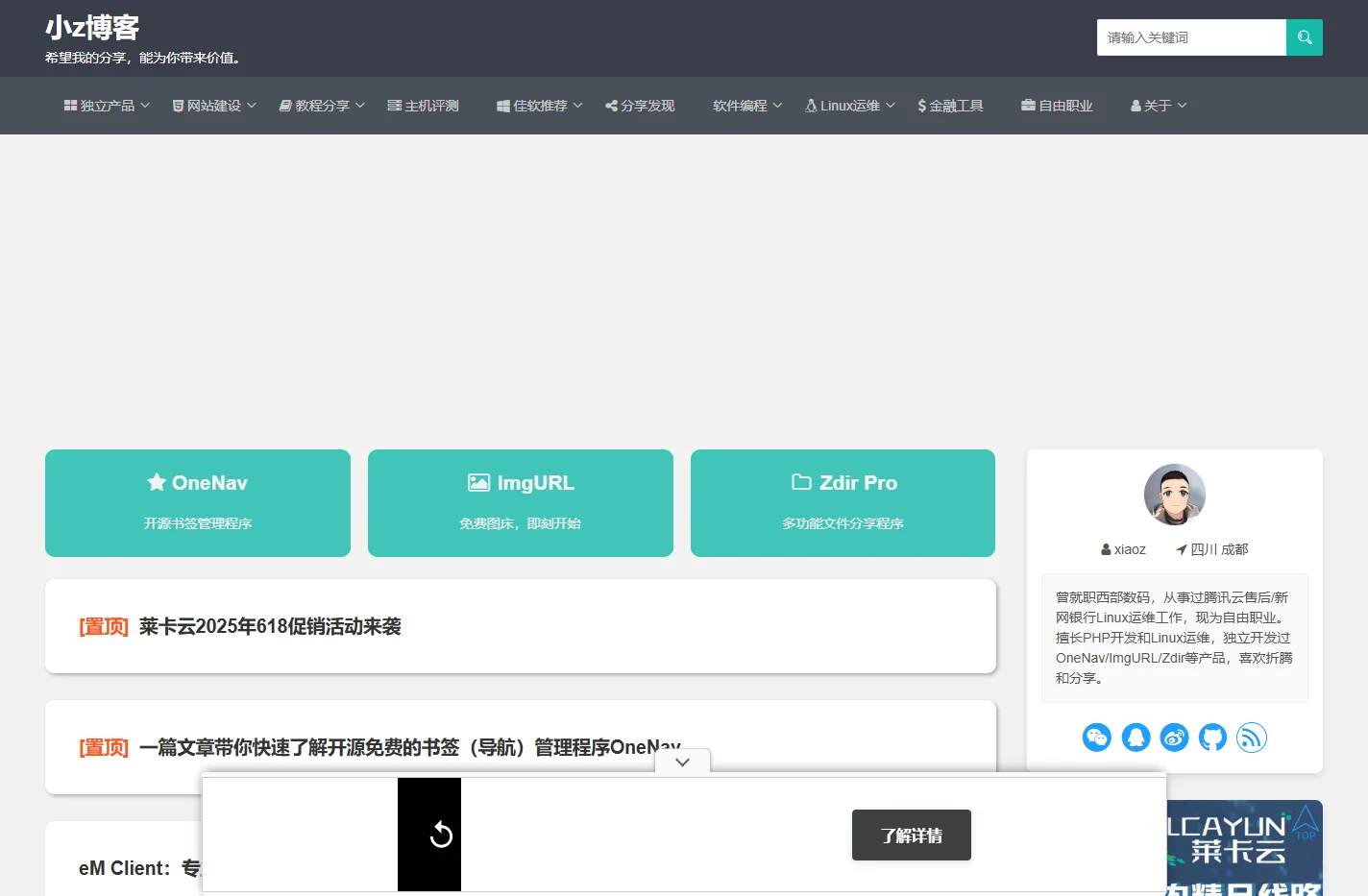Click the WeChat social icon
Screen dimensions: 1368x896
tap(1096, 738)
